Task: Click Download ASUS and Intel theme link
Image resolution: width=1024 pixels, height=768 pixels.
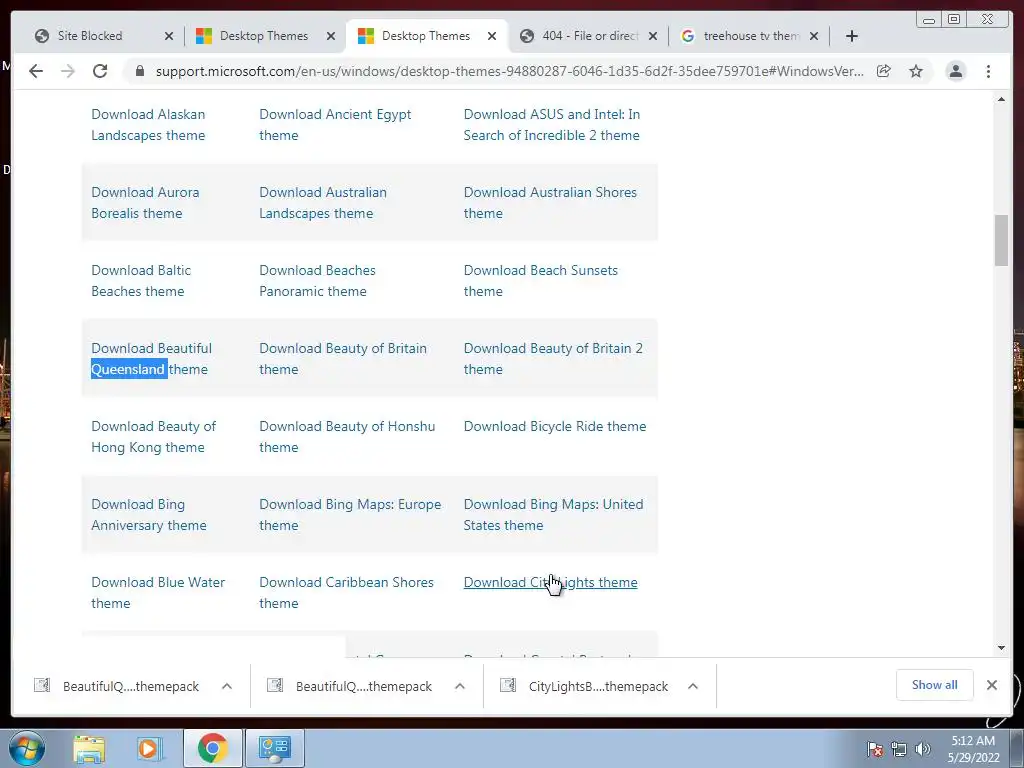Action: tap(552, 125)
